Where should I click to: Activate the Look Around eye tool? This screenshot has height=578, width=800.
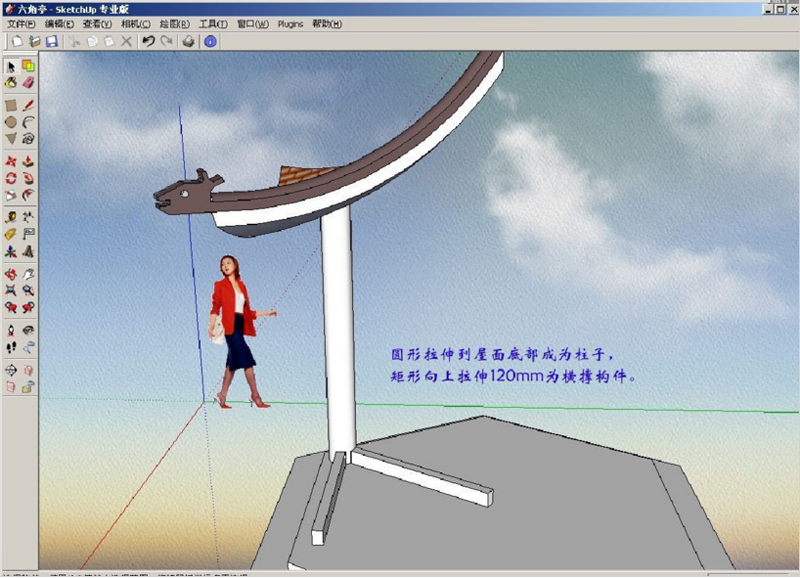pos(28,331)
